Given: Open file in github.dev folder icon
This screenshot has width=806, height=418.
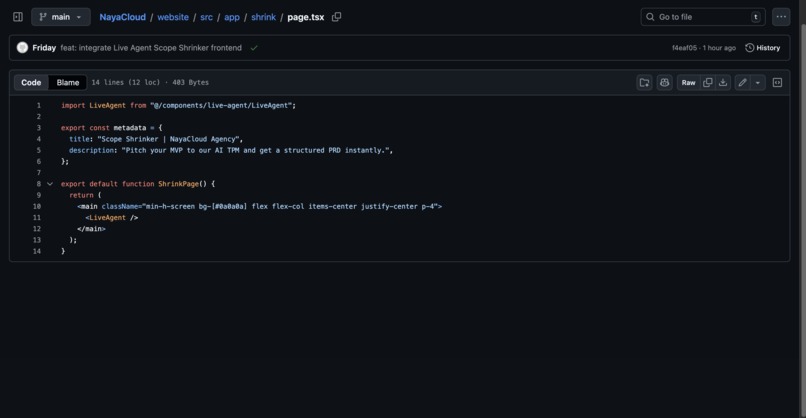Looking at the screenshot, I should coord(644,83).
